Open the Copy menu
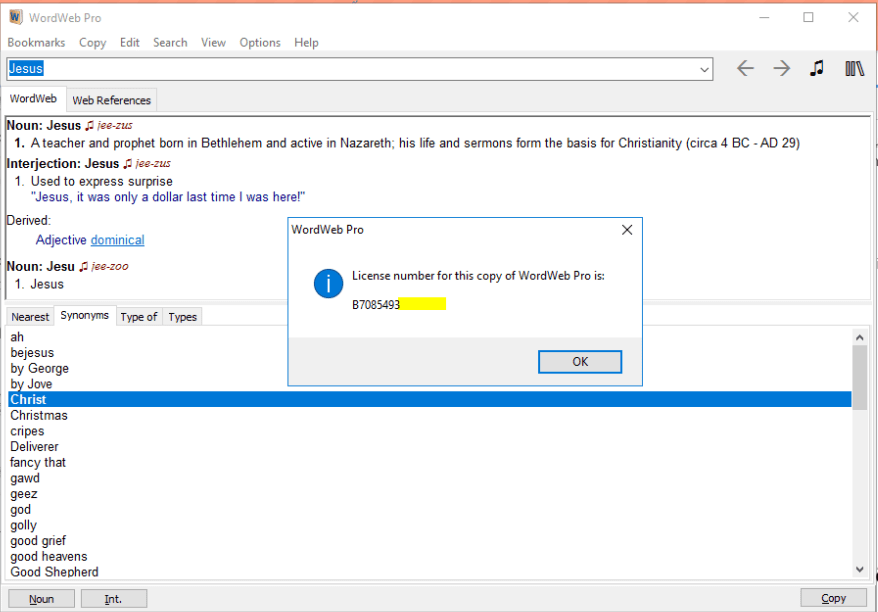878x612 pixels. click(92, 43)
